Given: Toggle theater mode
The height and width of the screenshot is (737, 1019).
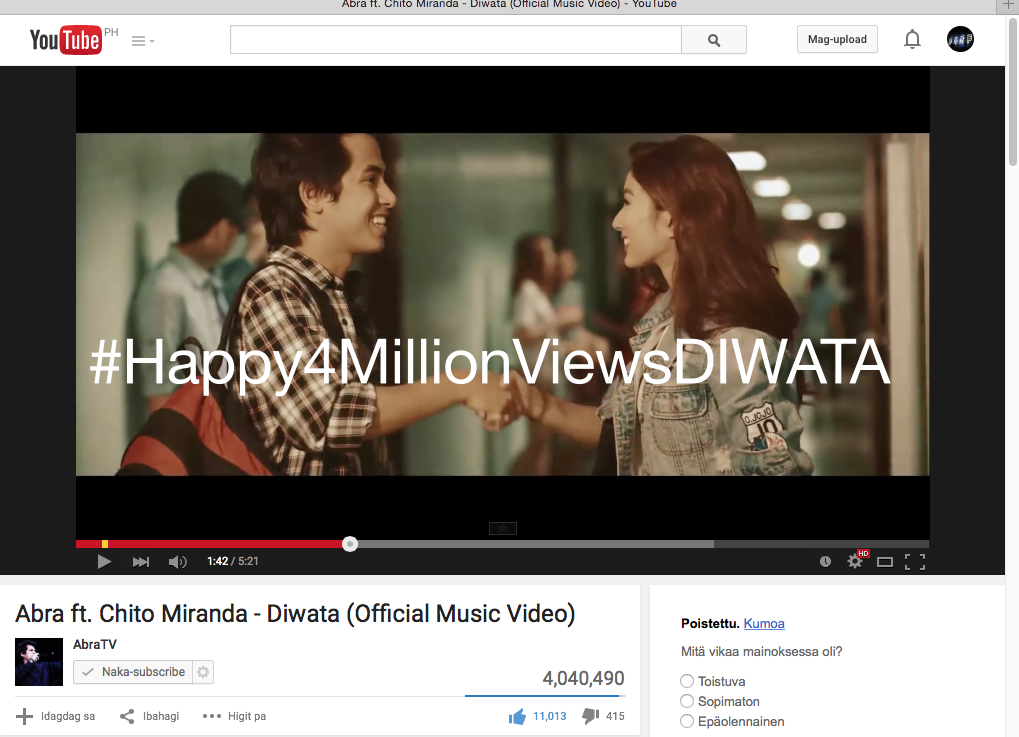Looking at the screenshot, I should [x=884, y=562].
